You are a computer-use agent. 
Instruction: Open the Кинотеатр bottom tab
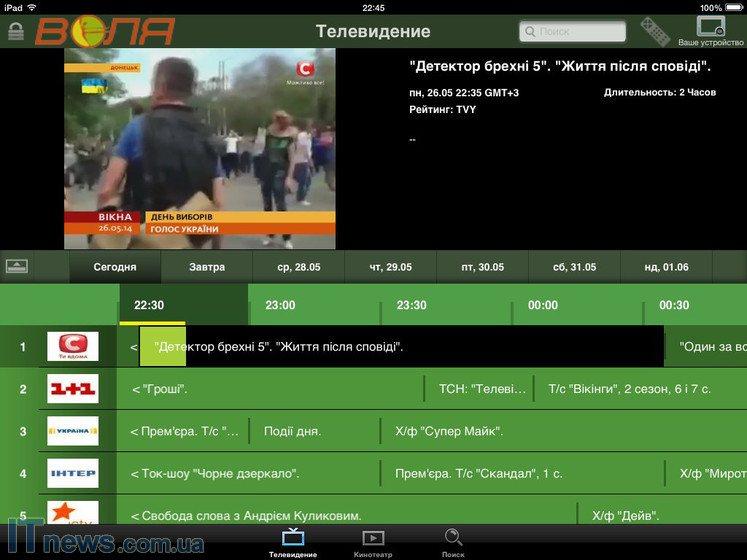[x=373, y=543]
